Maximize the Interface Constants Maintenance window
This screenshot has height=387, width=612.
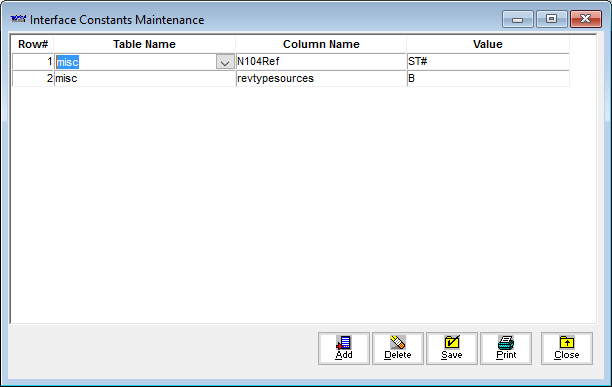(x=552, y=19)
